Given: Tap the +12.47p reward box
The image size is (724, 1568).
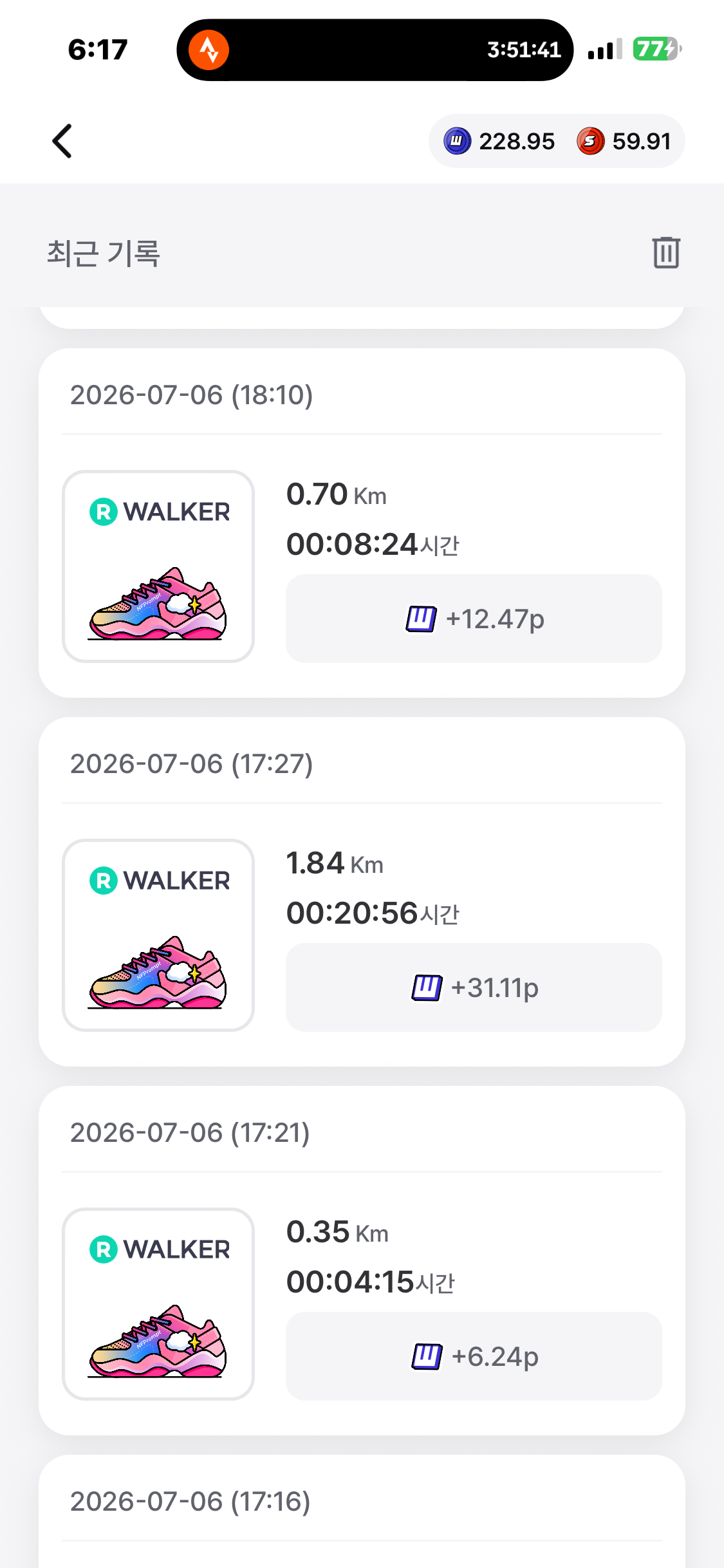Looking at the screenshot, I should coord(474,619).
